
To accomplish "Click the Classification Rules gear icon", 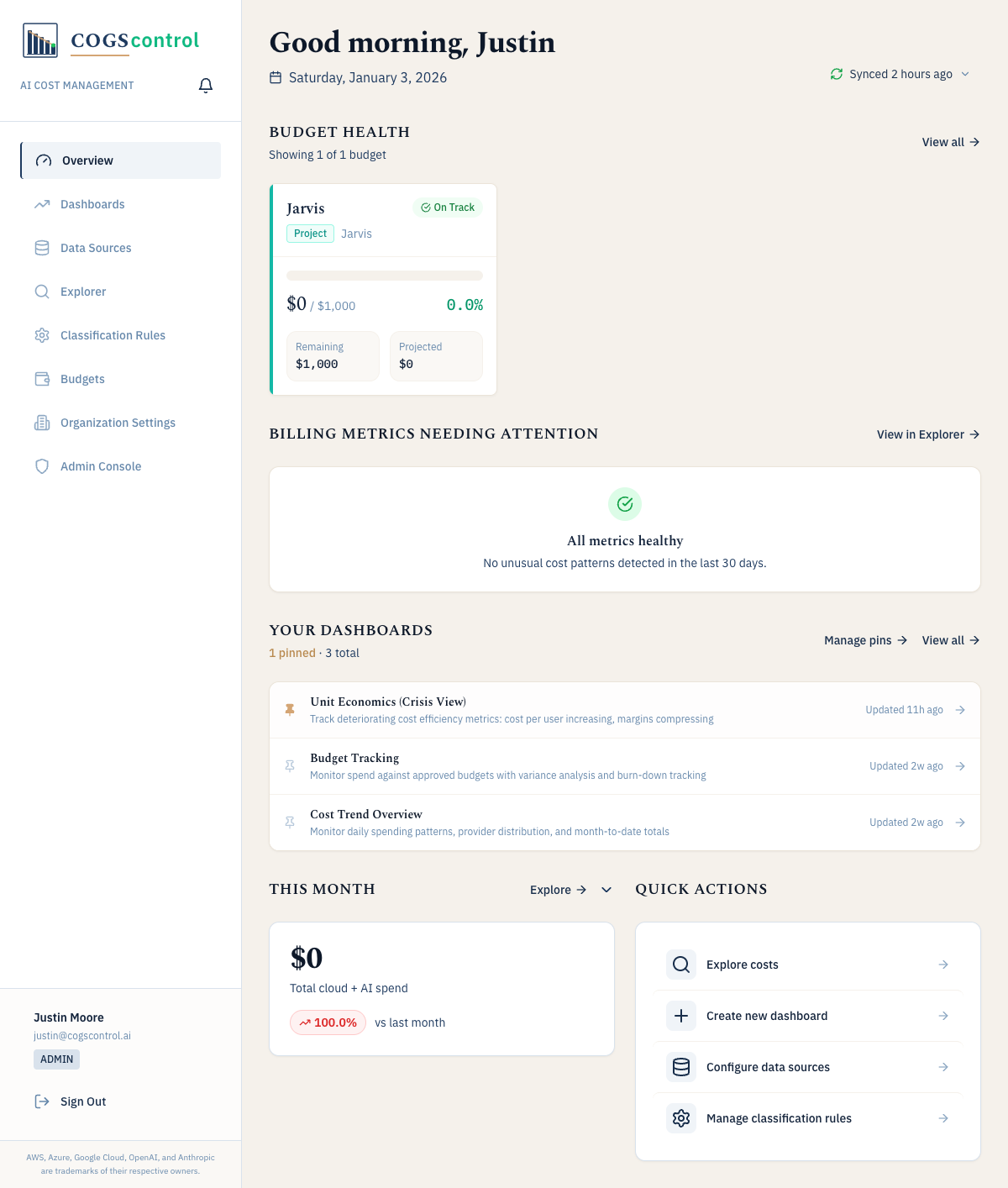I will (x=42, y=335).
